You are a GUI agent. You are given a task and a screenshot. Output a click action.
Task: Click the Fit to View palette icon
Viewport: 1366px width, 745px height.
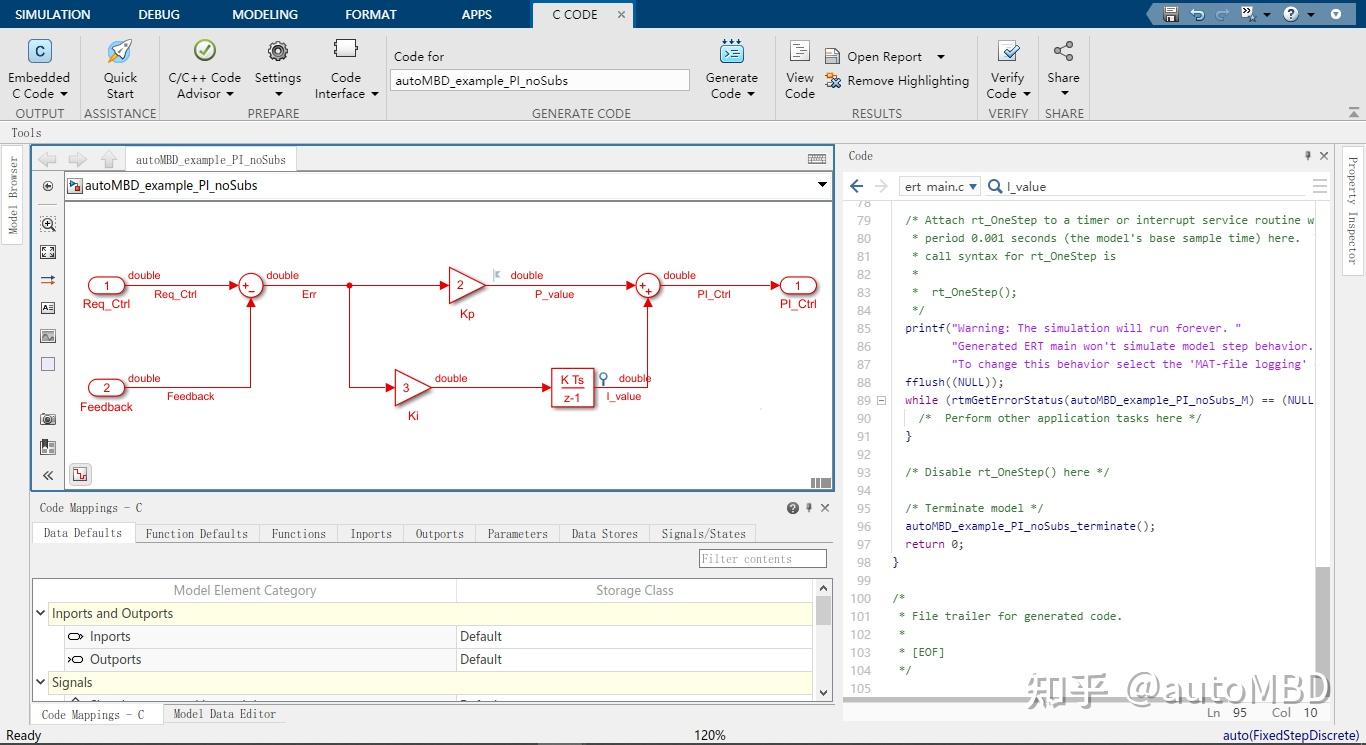[48, 252]
